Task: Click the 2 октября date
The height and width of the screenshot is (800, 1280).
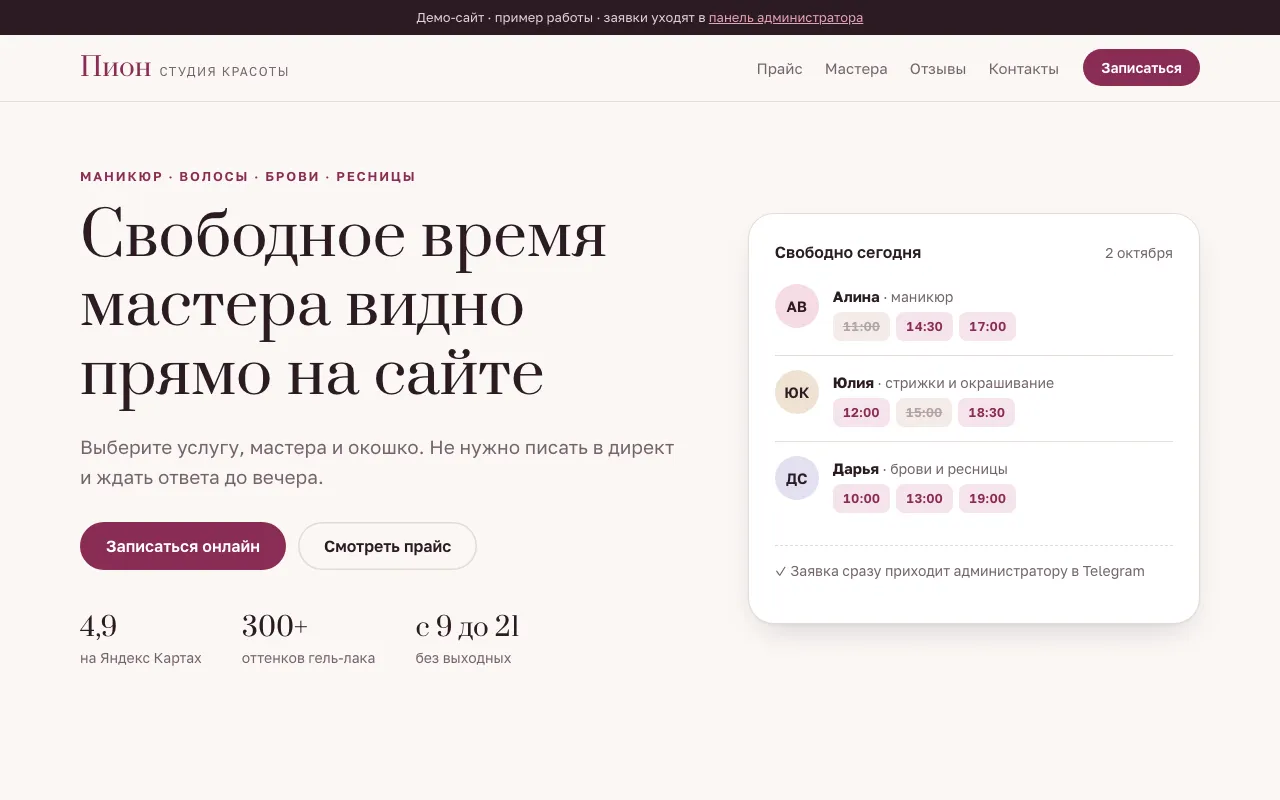Action: 1139,253
